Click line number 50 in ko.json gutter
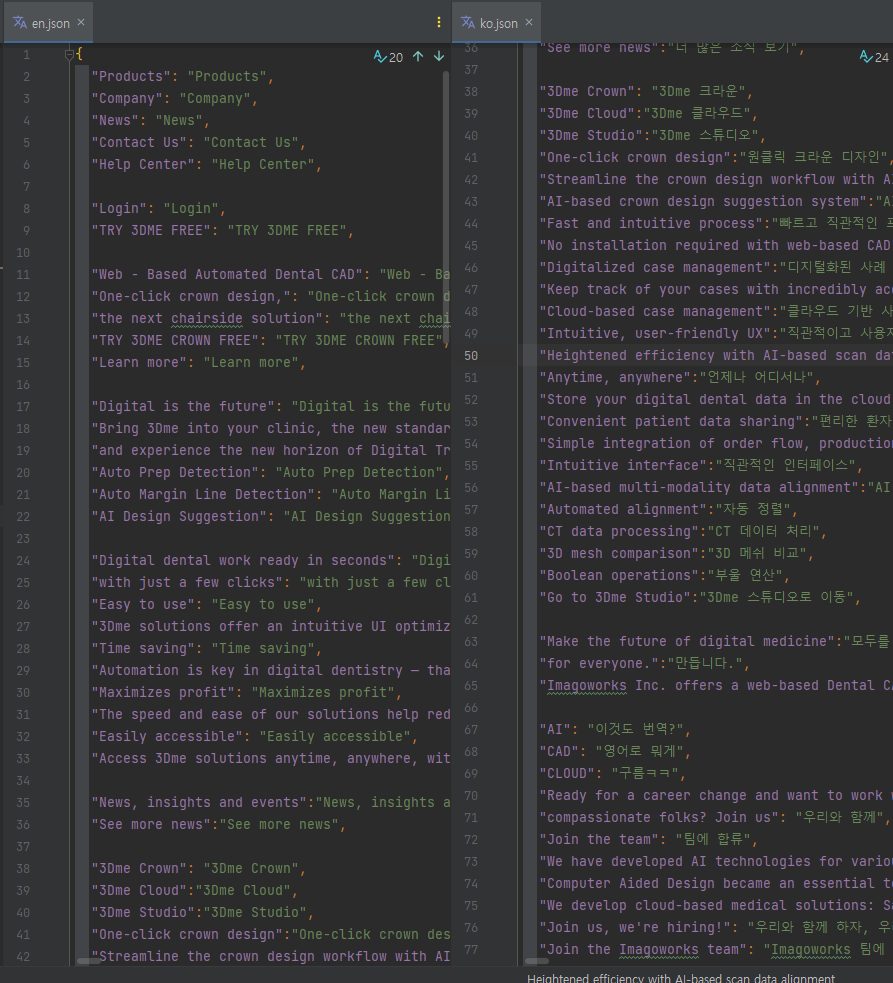 click(470, 355)
